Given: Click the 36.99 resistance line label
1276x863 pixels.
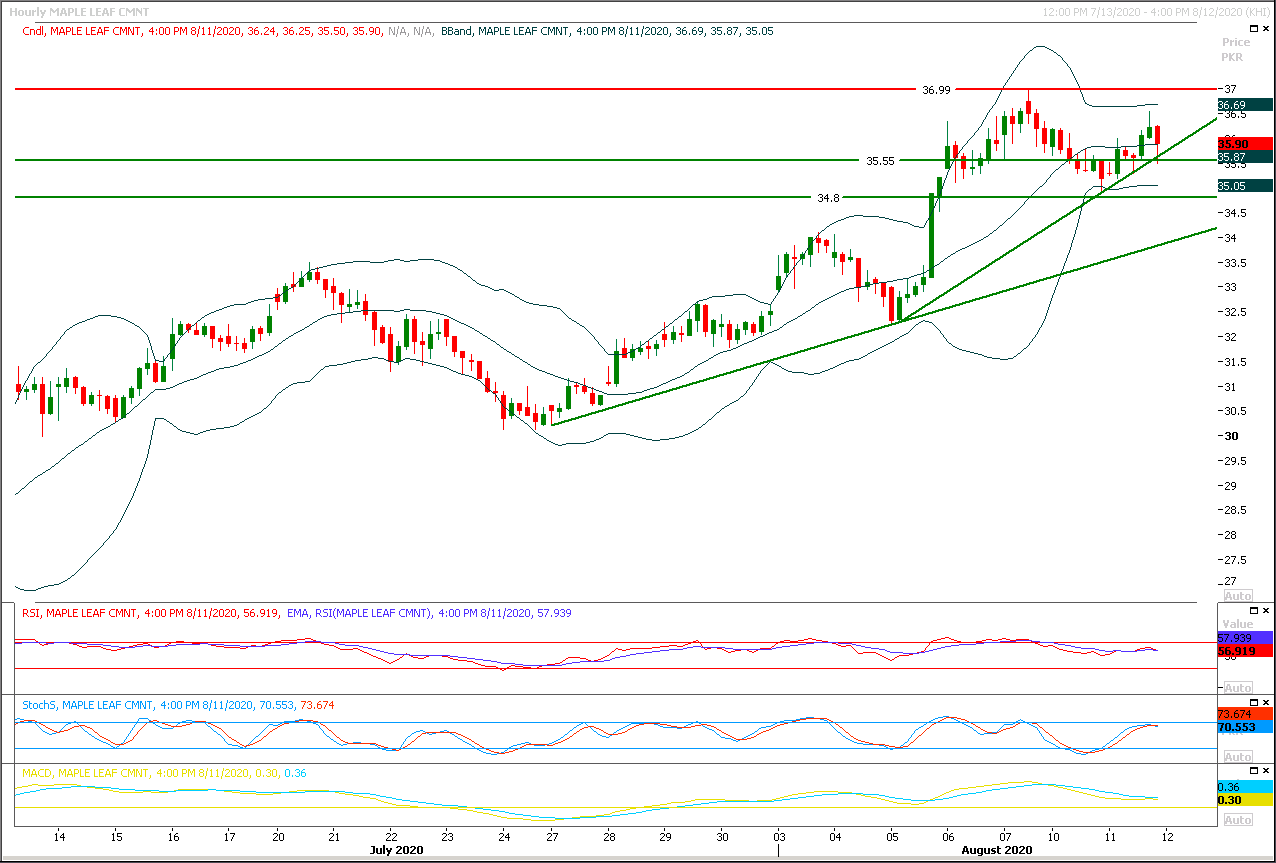Looking at the screenshot, I should point(936,90).
